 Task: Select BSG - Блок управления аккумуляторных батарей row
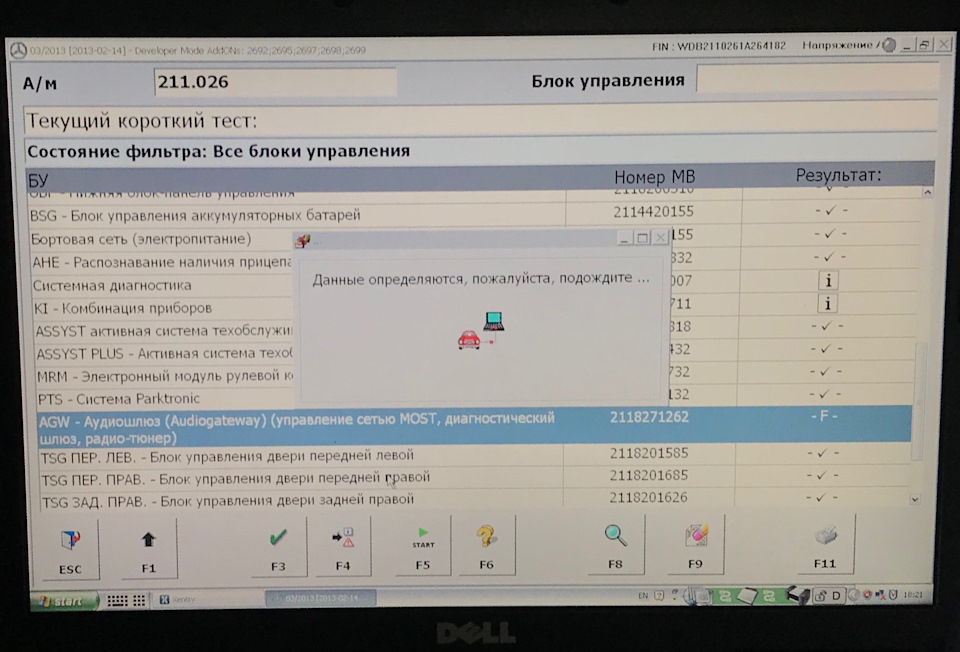(x=474, y=214)
